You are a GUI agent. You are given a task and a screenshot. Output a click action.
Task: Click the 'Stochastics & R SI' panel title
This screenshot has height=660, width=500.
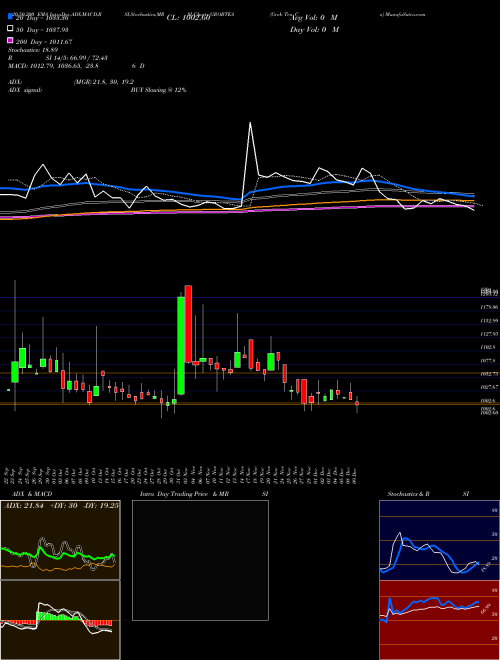[x=428, y=494]
